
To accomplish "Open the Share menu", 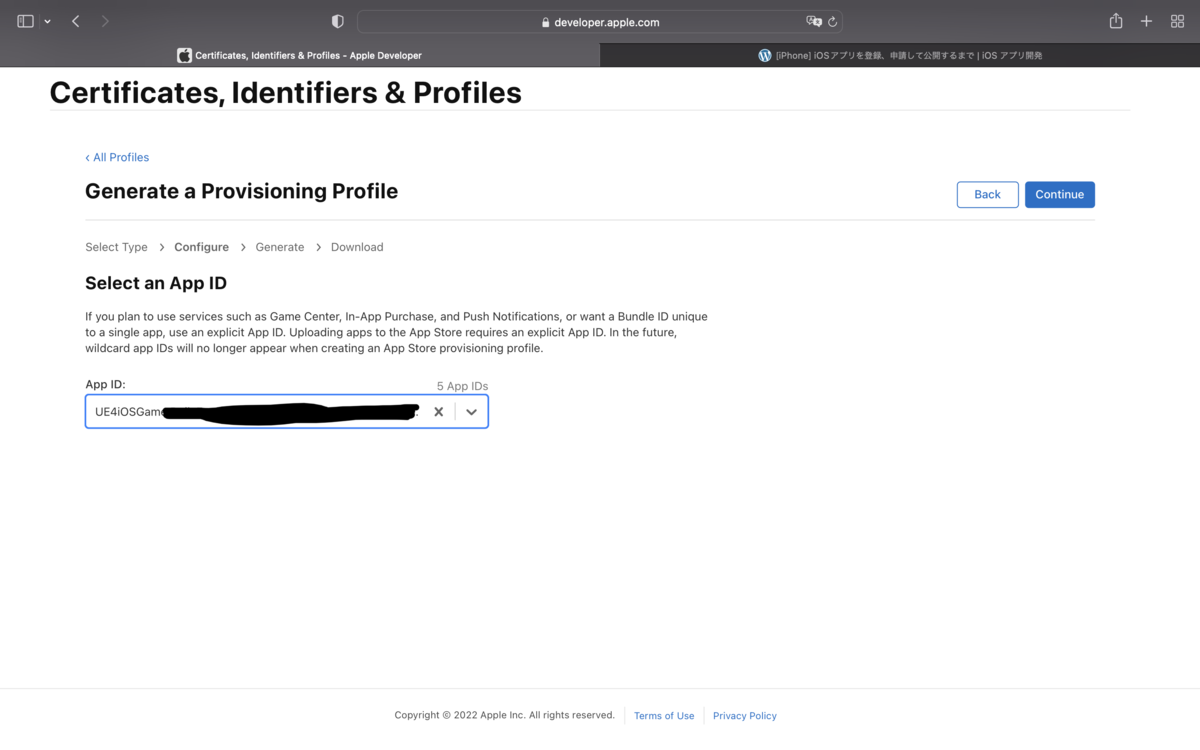I will pos(1116,21).
